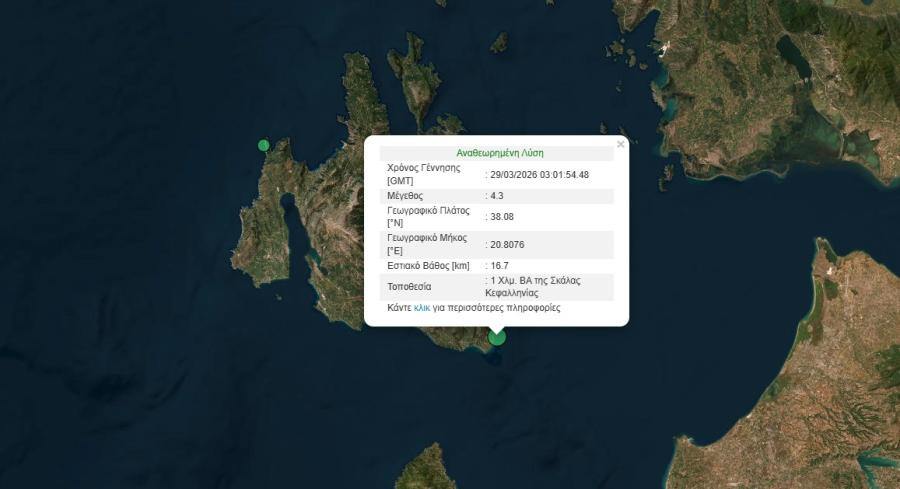Click the focal depth value 16.7
This screenshot has height=489, width=900.
click(x=499, y=266)
